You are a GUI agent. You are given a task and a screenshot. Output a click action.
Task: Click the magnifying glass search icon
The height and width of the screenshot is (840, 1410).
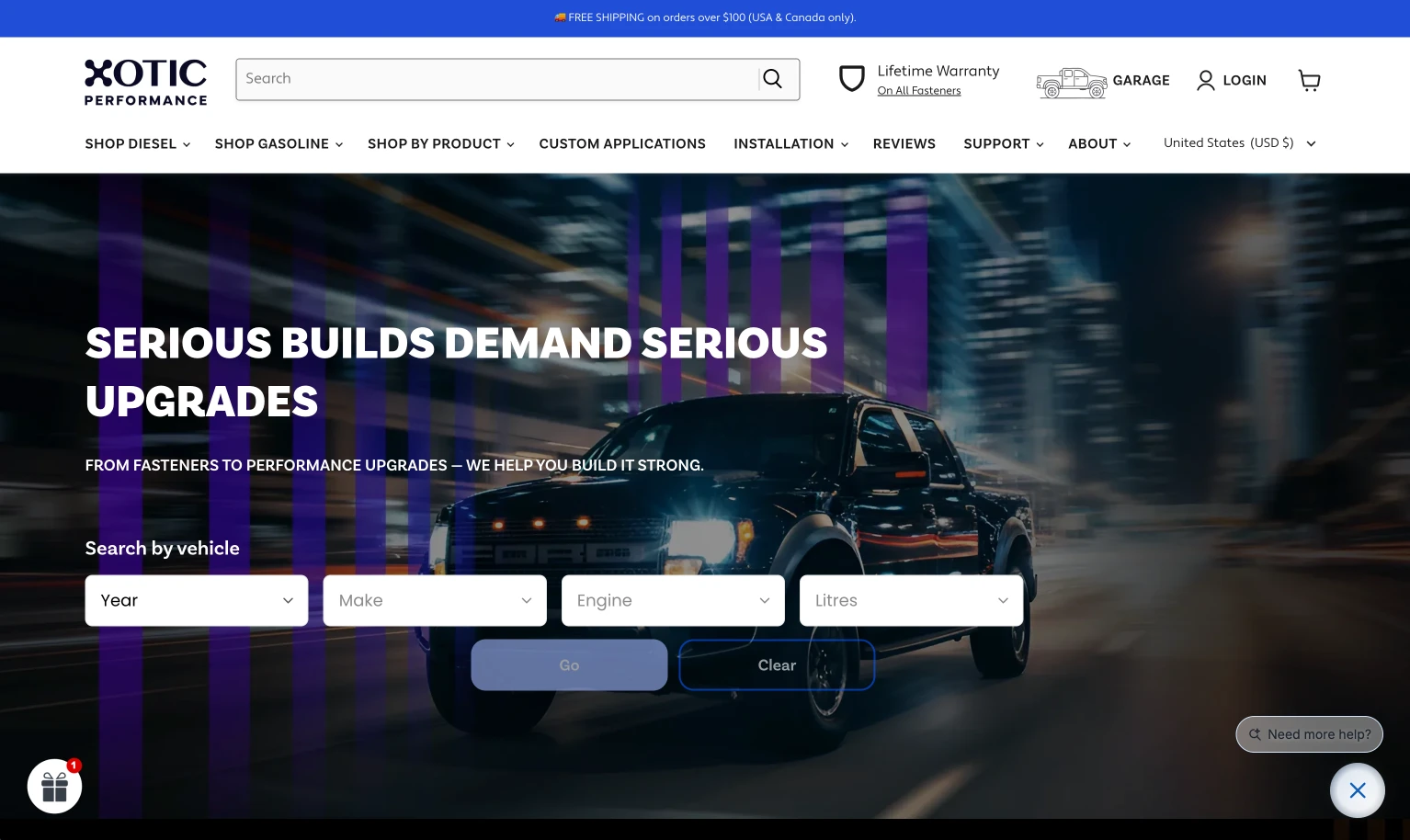pyautogui.click(x=773, y=79)
